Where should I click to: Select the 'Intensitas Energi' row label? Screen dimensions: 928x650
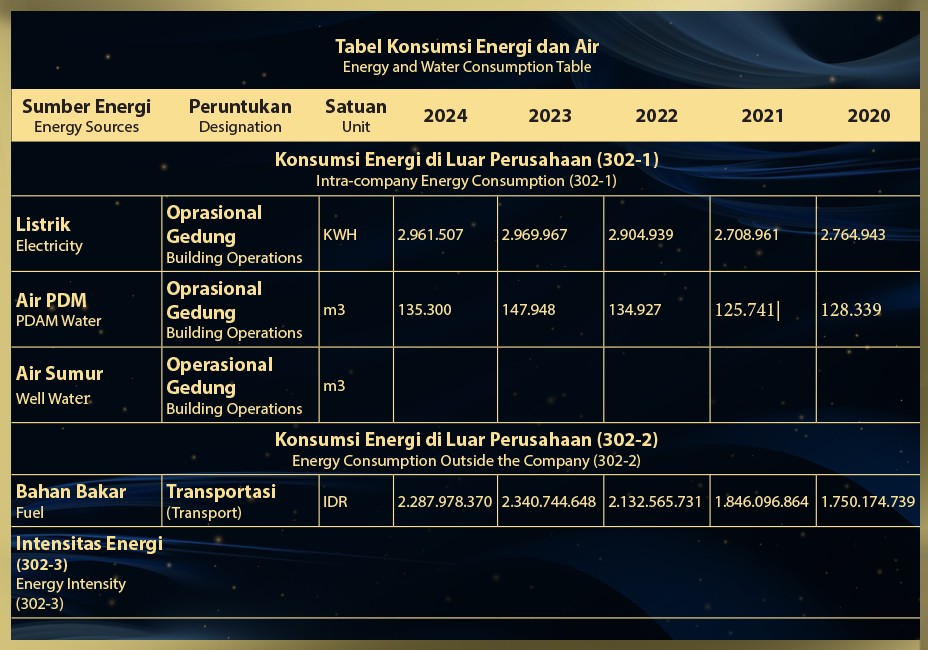pyautogui.click(x=89, y=544)
